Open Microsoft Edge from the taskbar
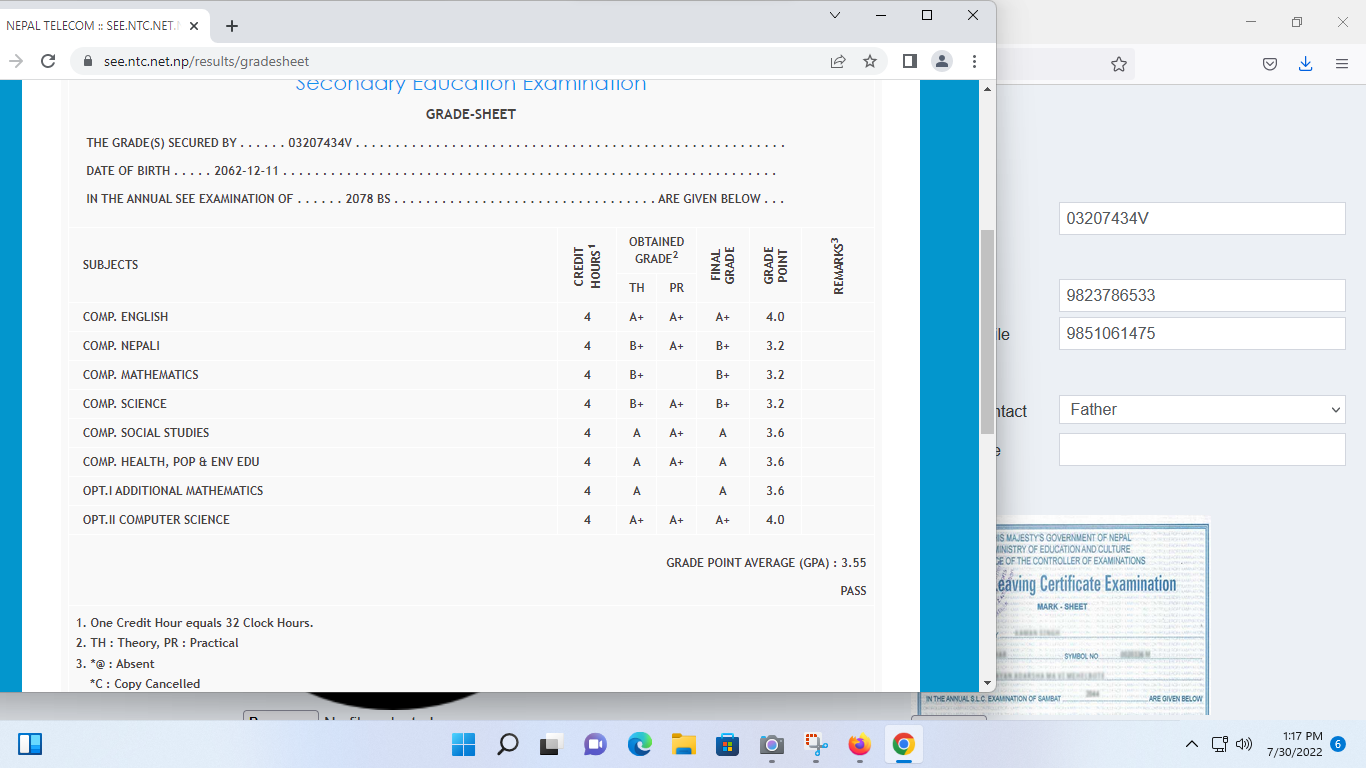Screen dimensions: 1366x768 (639, 745)
